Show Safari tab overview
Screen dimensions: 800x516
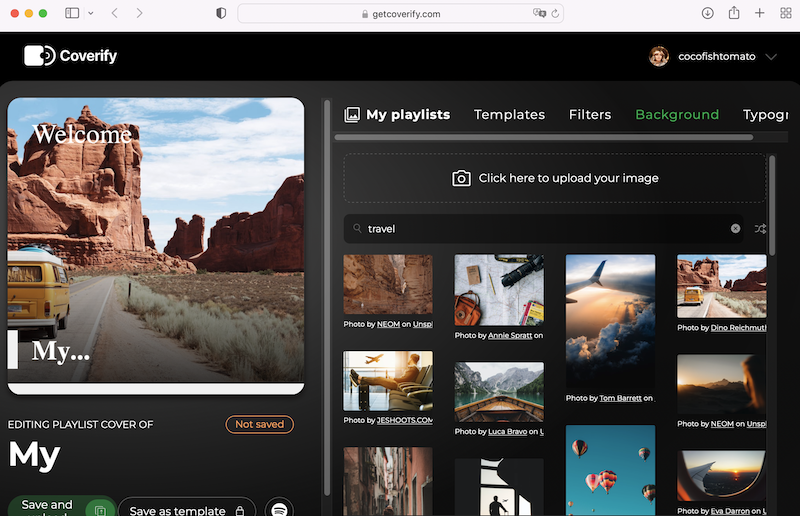(x=786, y=13)
